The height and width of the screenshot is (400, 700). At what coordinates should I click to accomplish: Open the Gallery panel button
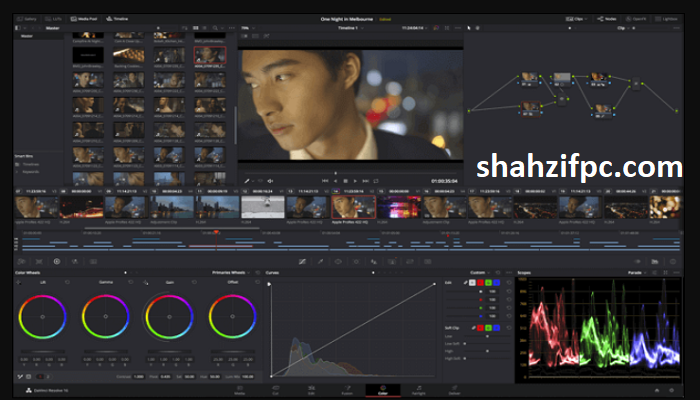[27, 19]
